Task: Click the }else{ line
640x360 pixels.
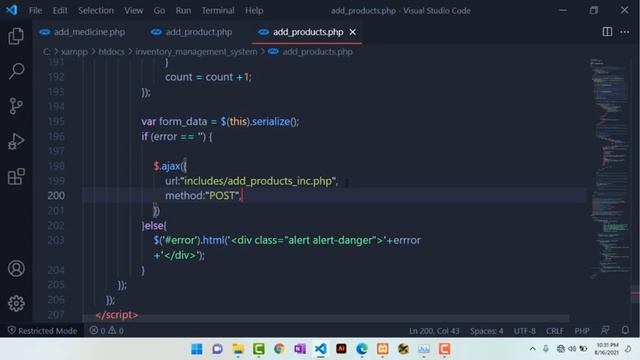Action: pyautogui.click(x=154, y=225)
